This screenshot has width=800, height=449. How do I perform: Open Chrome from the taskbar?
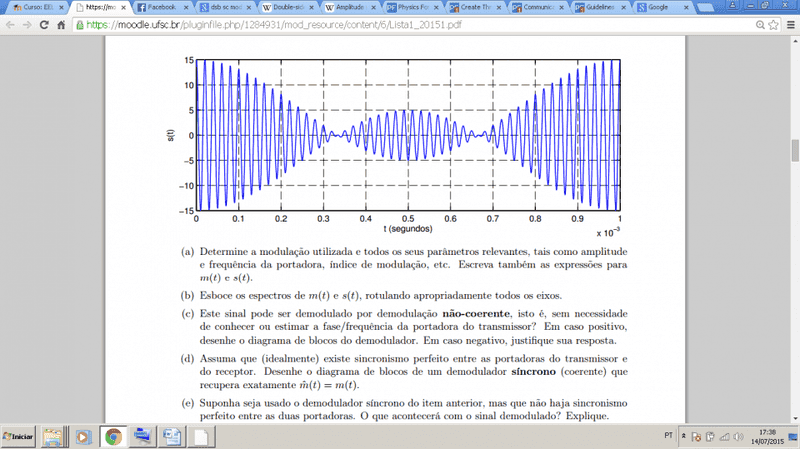113,437
